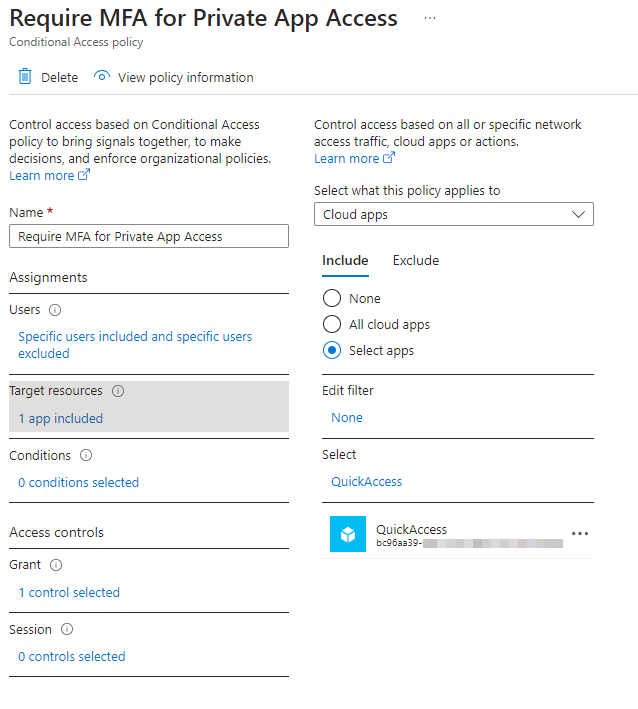The image size is (638, 709).
Task: Switch to the Include tab
Action: [x=345, y=261]
